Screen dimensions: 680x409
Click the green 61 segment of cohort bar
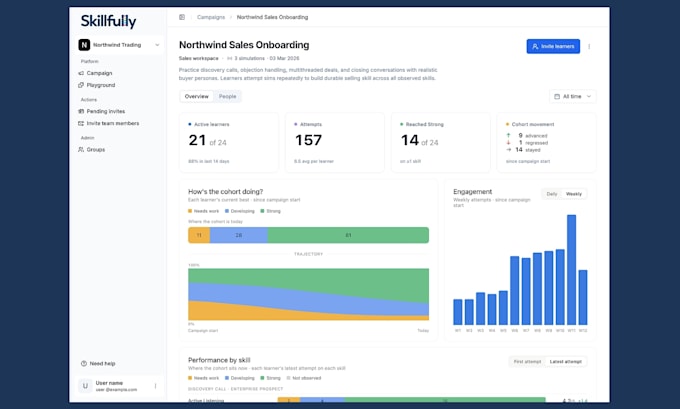348,235
